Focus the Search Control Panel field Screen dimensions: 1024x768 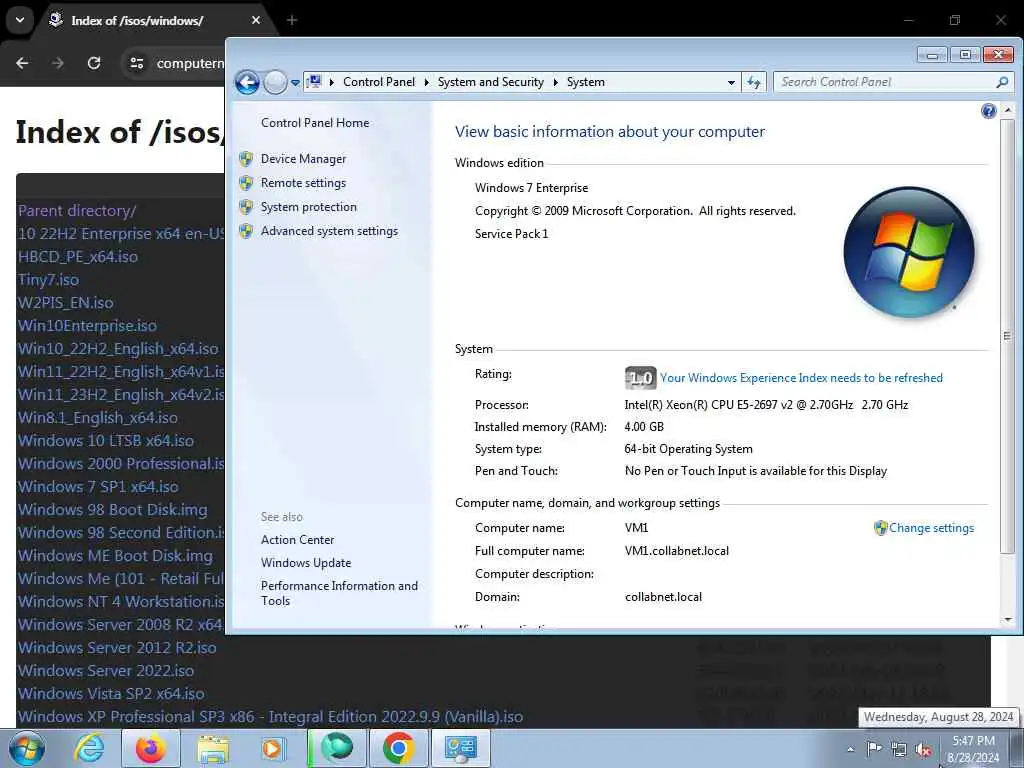(x=885, y=82)
